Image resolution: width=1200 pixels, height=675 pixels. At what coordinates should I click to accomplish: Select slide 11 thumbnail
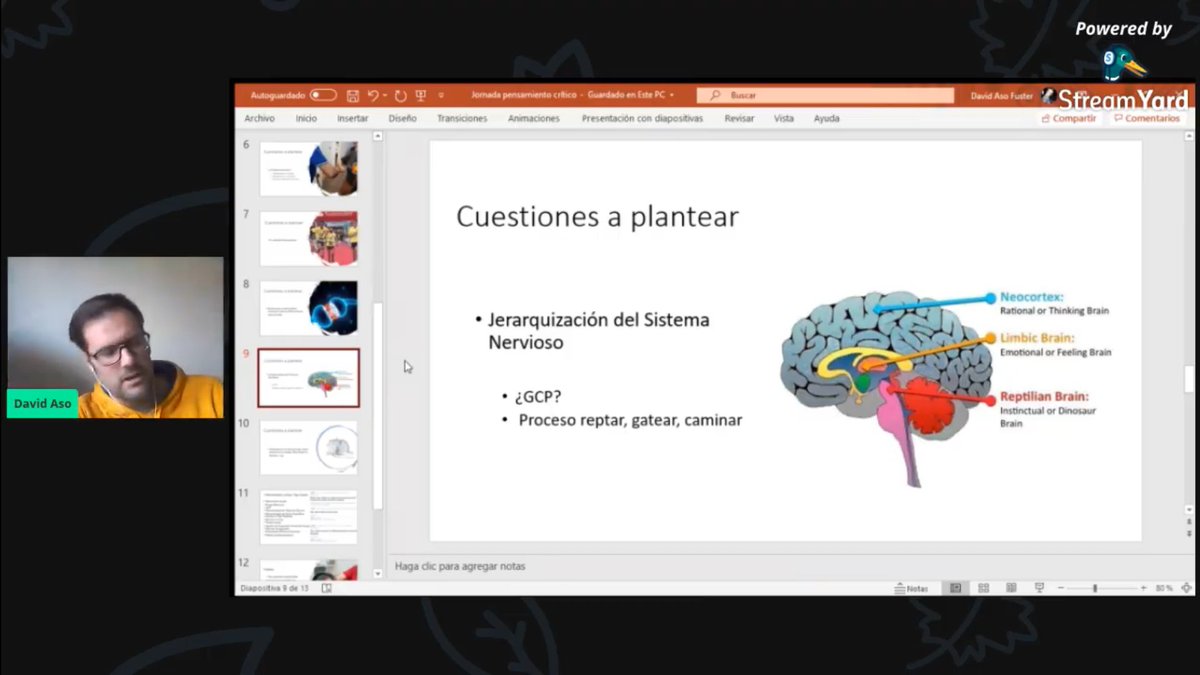[x=308, y=517]
